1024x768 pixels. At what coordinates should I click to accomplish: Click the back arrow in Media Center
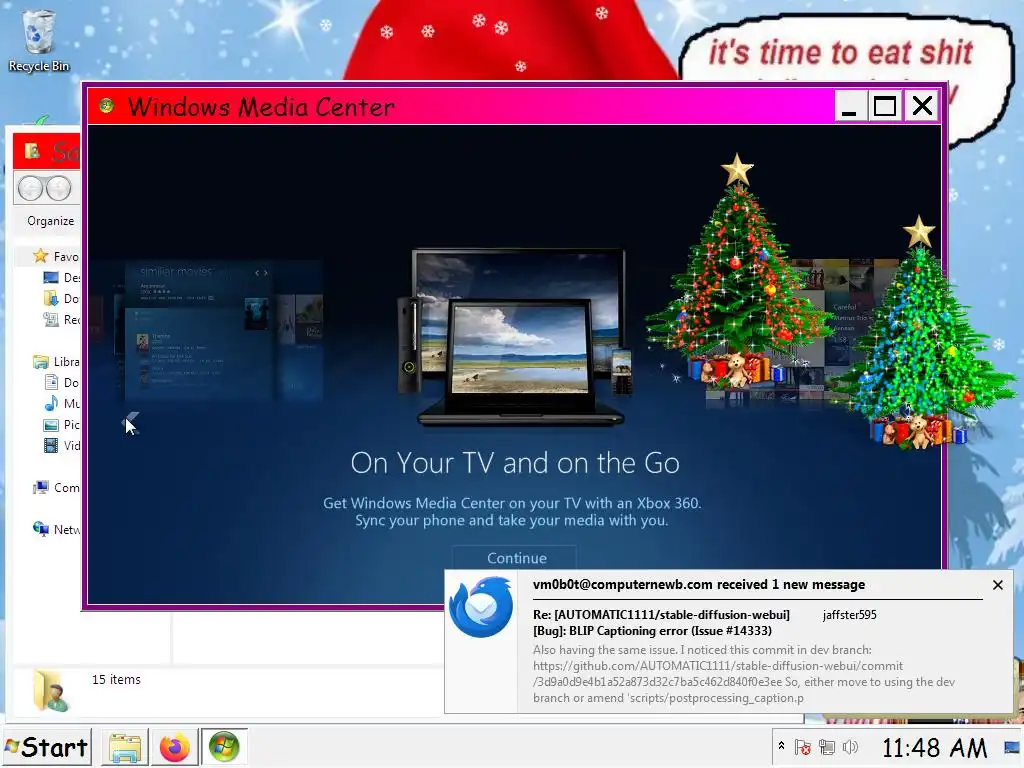tap(131, 423)
